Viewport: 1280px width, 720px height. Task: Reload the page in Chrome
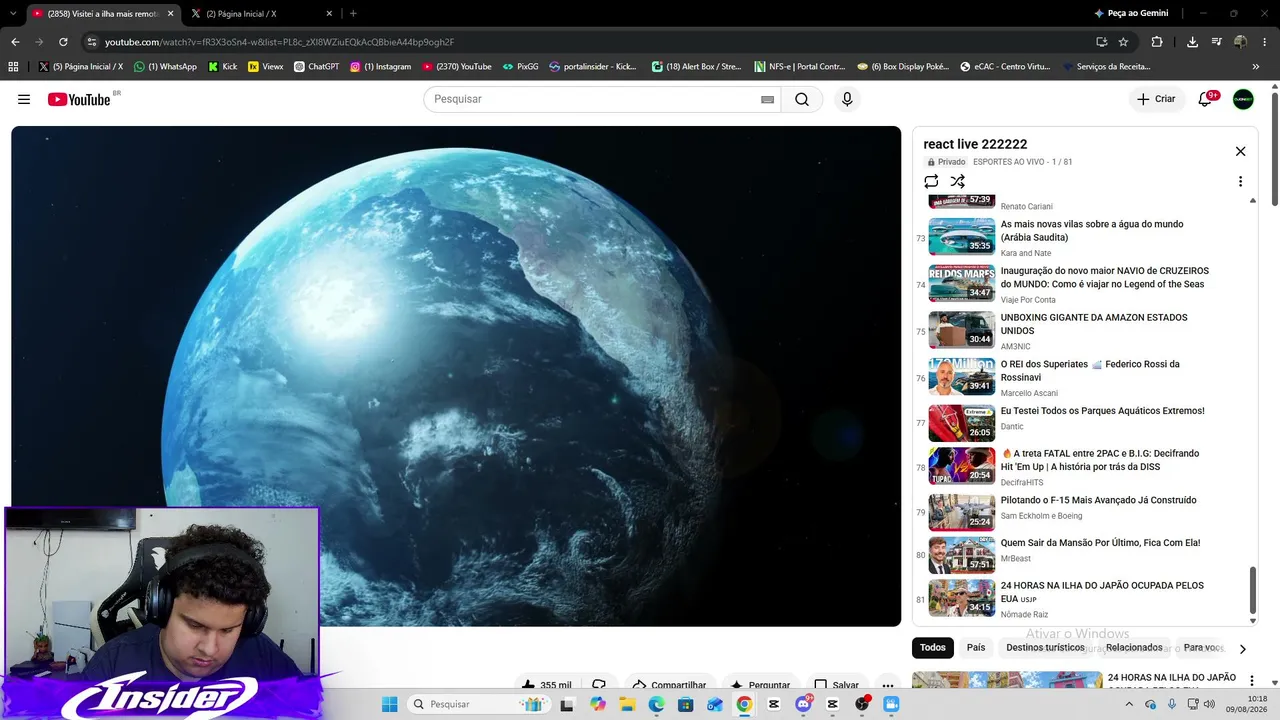coord(63,42)
